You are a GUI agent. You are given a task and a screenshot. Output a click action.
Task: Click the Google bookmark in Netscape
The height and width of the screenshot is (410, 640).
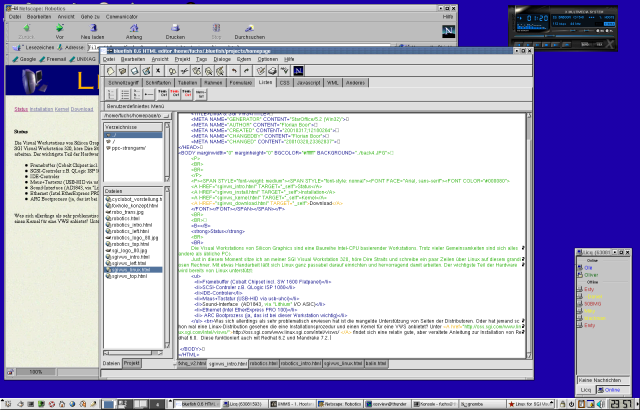24,59
